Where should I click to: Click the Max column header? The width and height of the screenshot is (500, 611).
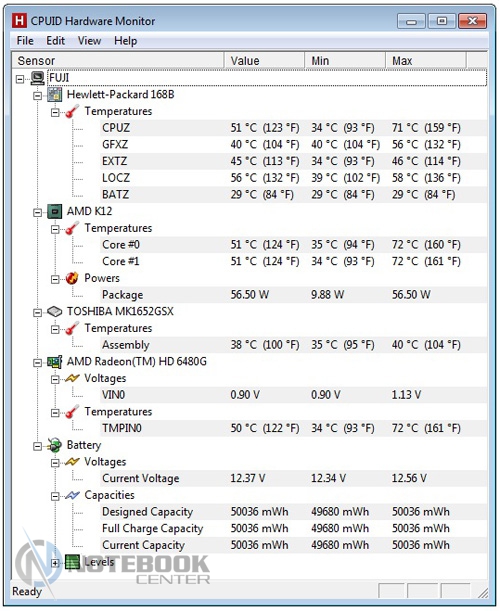click(x=426, y=61)
